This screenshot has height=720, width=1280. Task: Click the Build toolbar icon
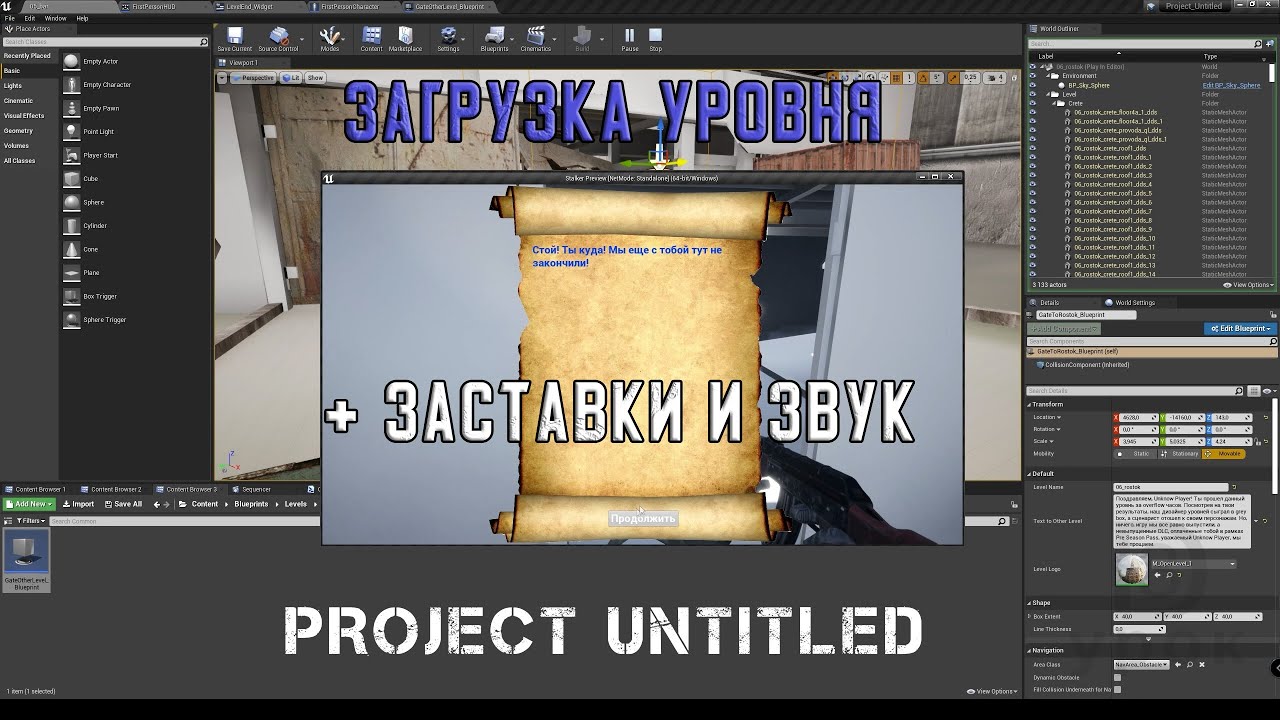click(582, 38)
